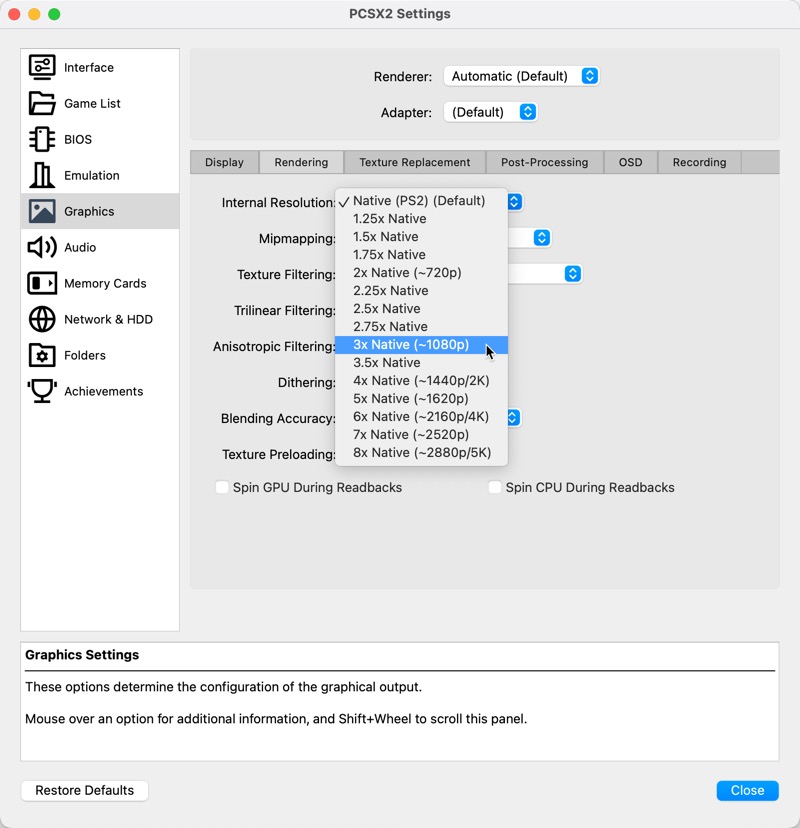Click the Restore Defaults button
The height and width of the screenshot is (828, 800).
[x=84, y=790]
